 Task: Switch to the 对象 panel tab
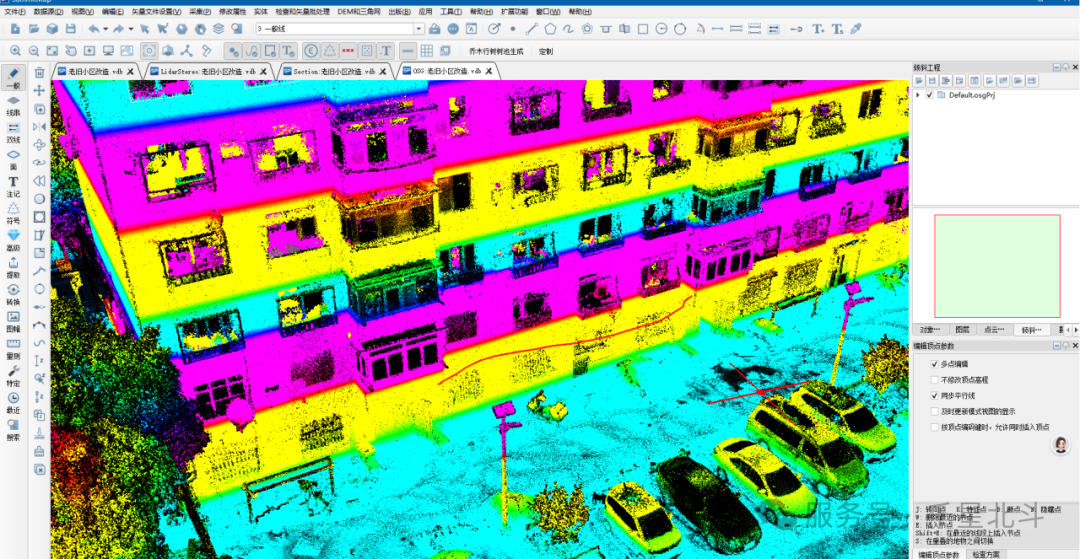click(x=929, y=330)
